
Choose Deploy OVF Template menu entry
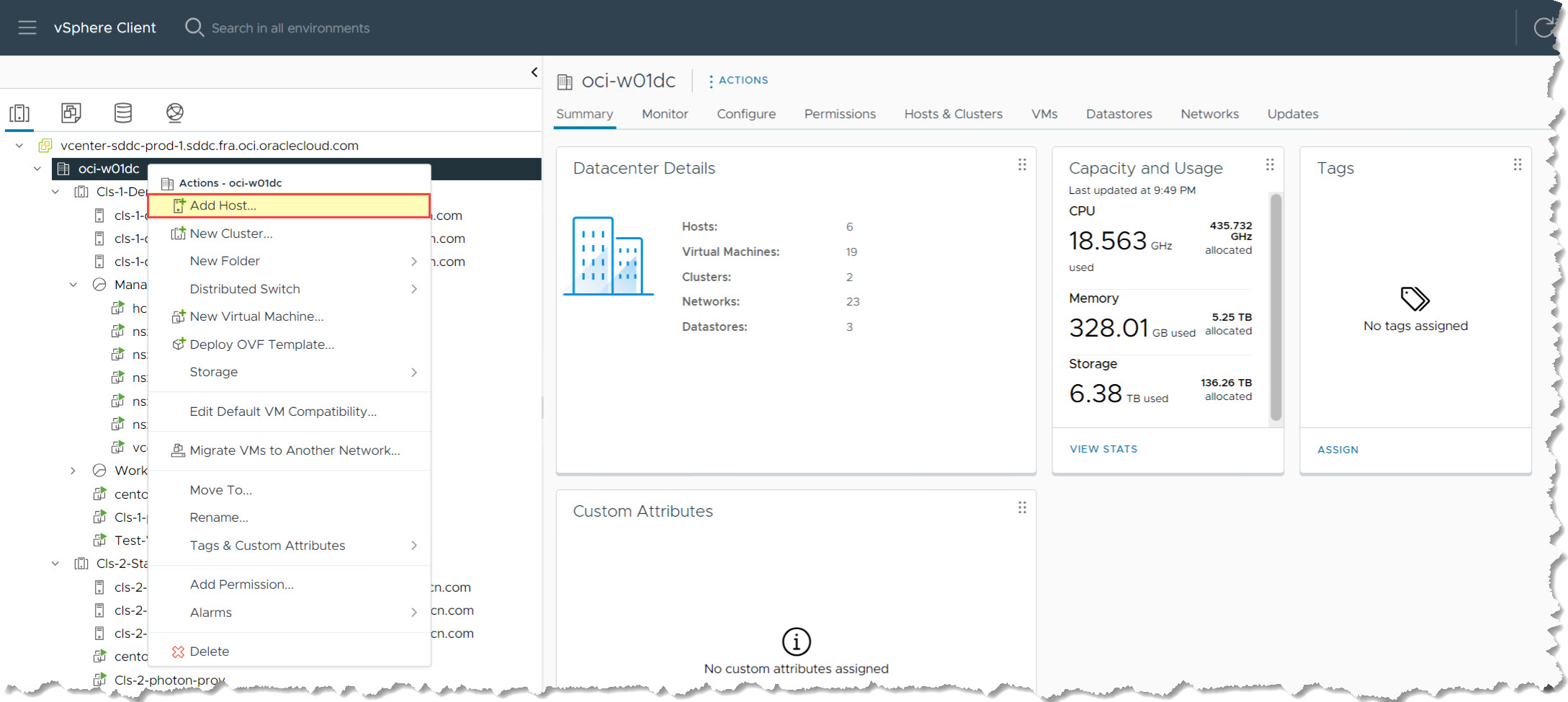[289, 345]
